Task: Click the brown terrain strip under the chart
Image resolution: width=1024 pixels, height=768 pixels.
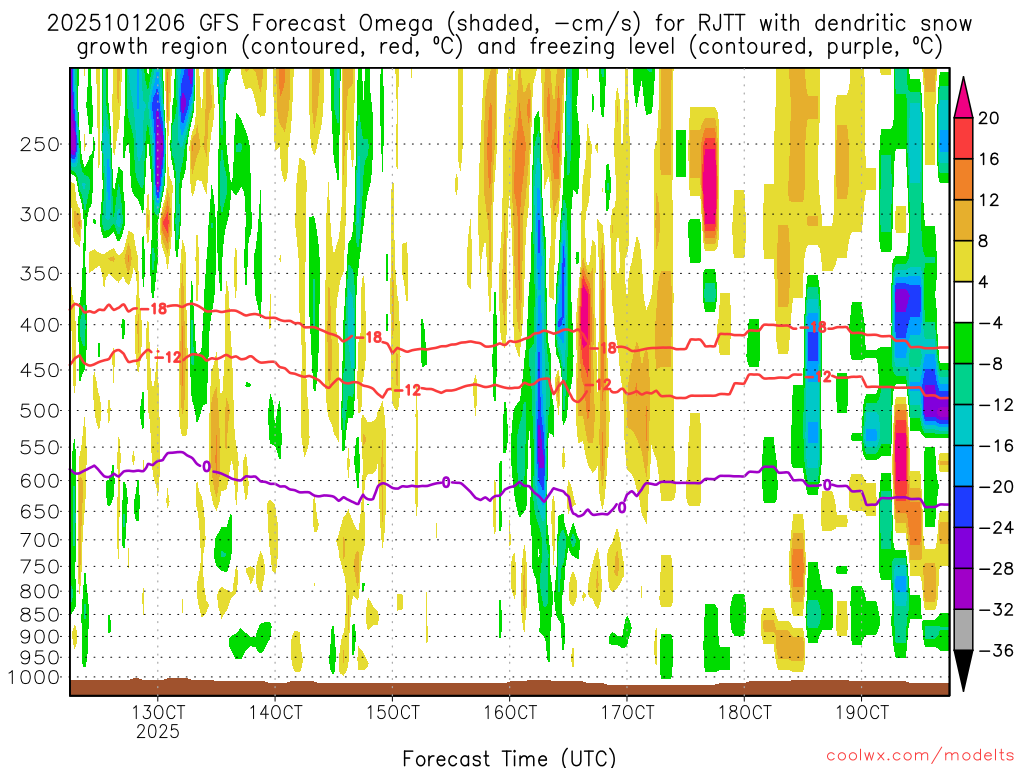Action: pyautogui.click(x=510, y=687)
